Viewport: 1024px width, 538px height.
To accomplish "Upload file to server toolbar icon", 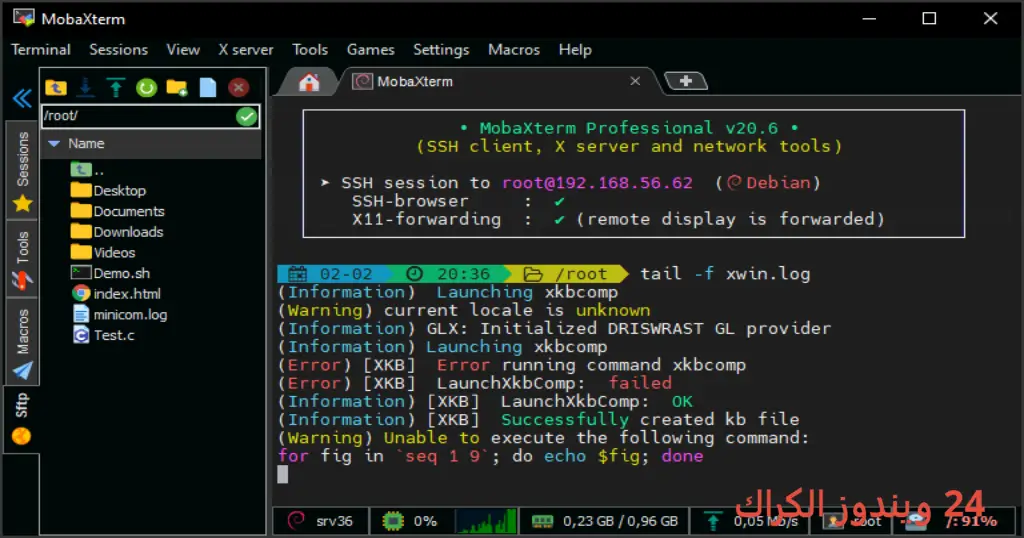I will pyautogui.click(x=116, y=87).
